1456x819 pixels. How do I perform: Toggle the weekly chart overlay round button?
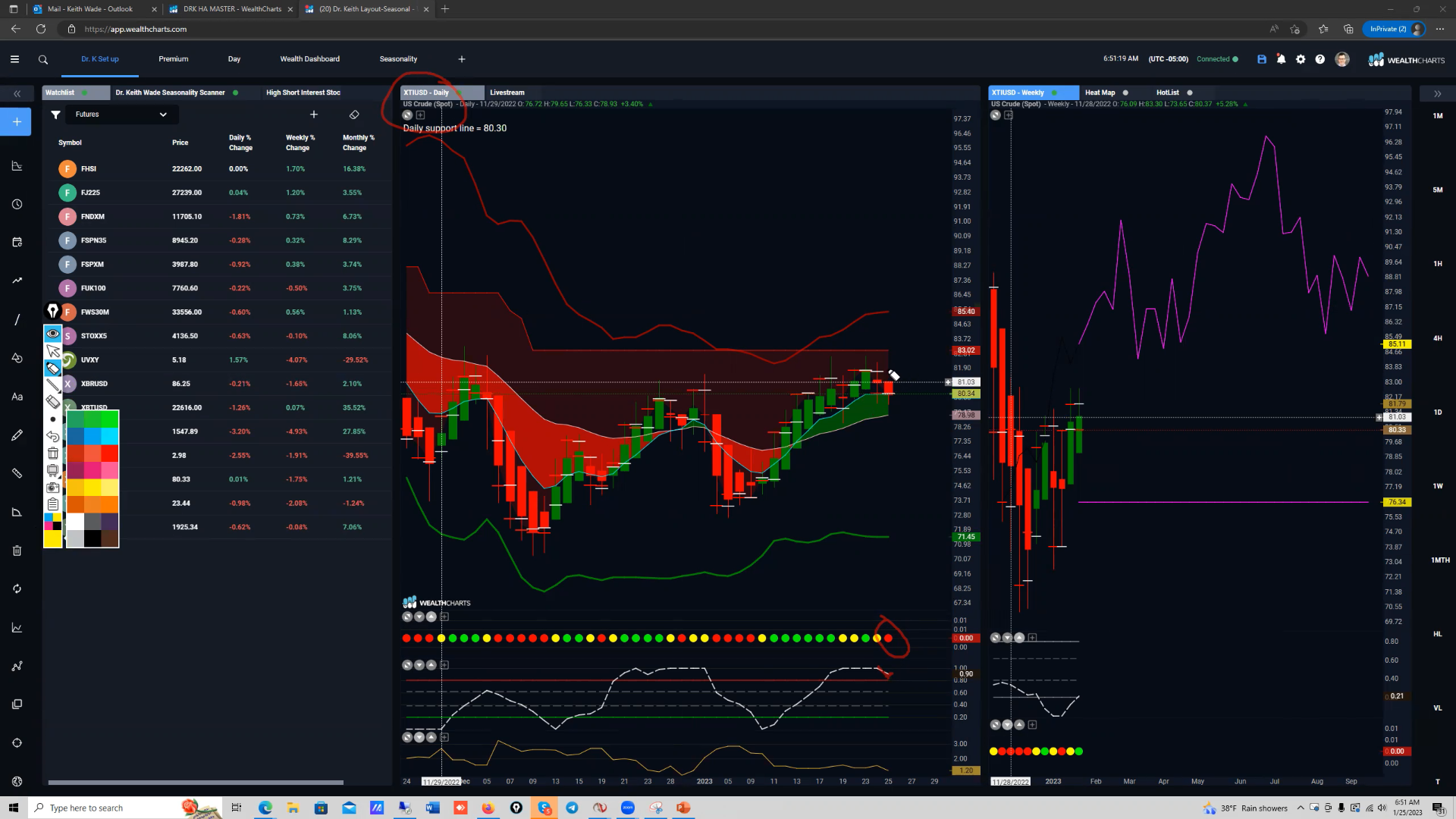tap(996, 115)
